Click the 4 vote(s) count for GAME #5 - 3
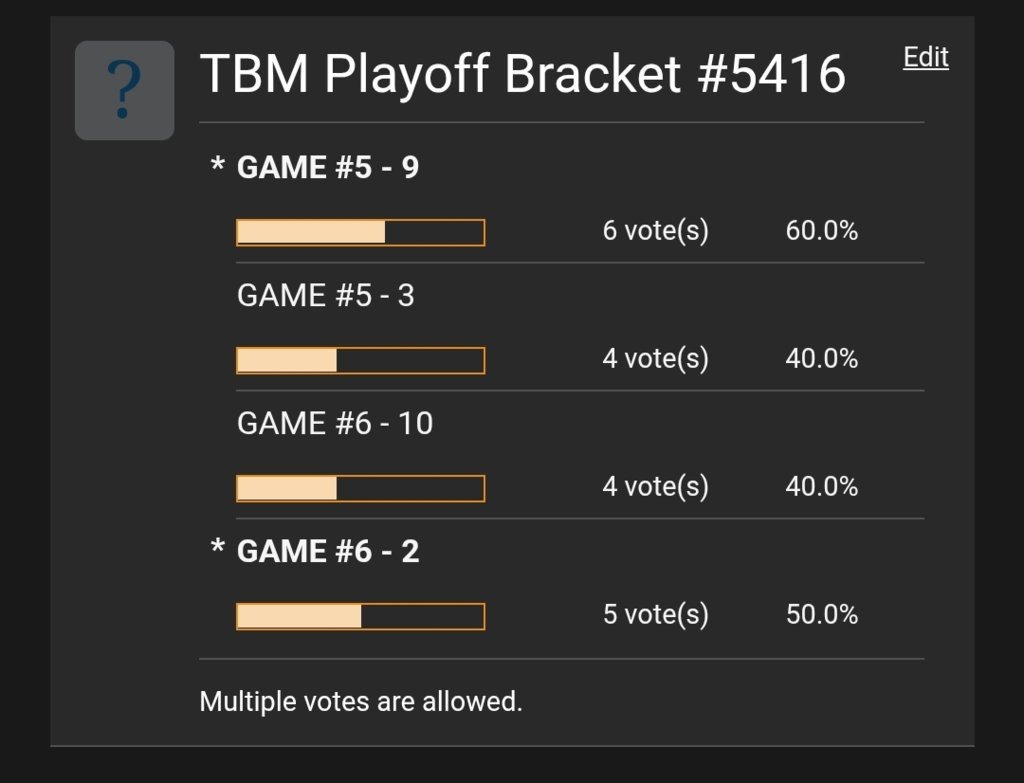The width and height of the screenshot is (1024, 783). [656, 359]
